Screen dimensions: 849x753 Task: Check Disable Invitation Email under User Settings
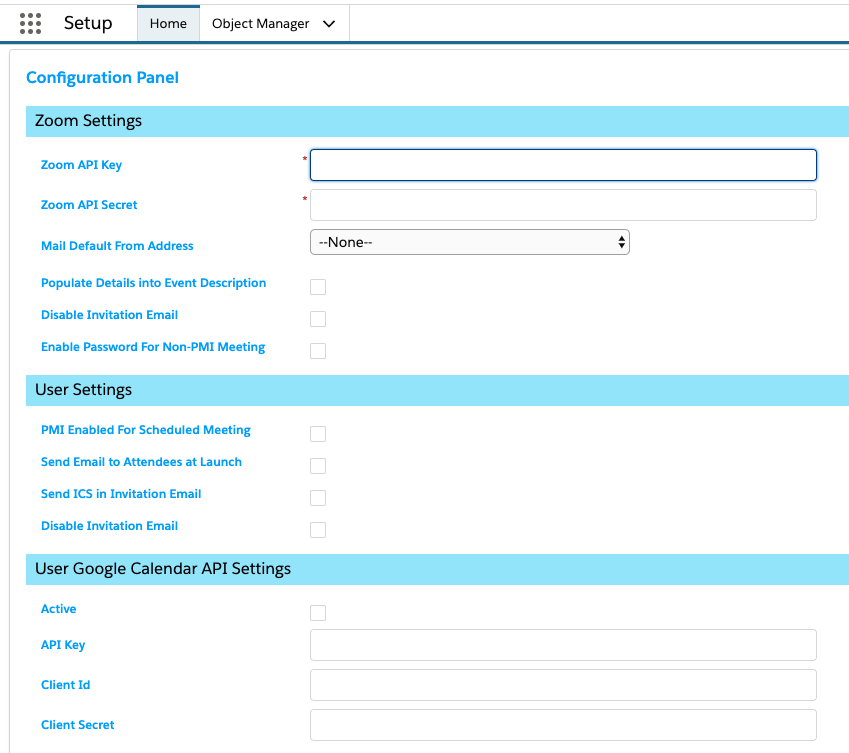coord(318,529)
